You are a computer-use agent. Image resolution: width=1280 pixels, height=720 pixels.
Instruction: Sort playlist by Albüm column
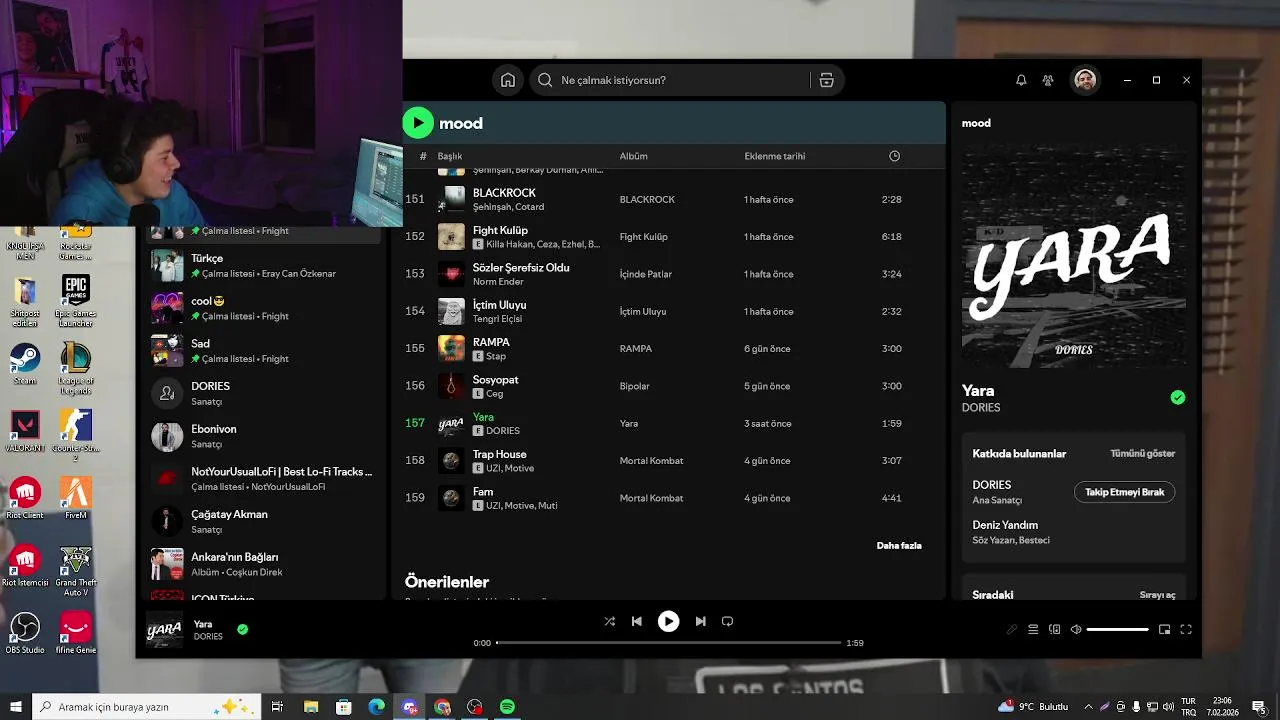pos(634,156)
